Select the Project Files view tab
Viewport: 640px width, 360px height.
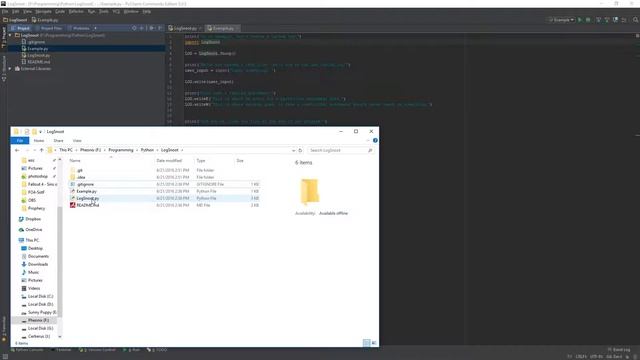[49, 28]
